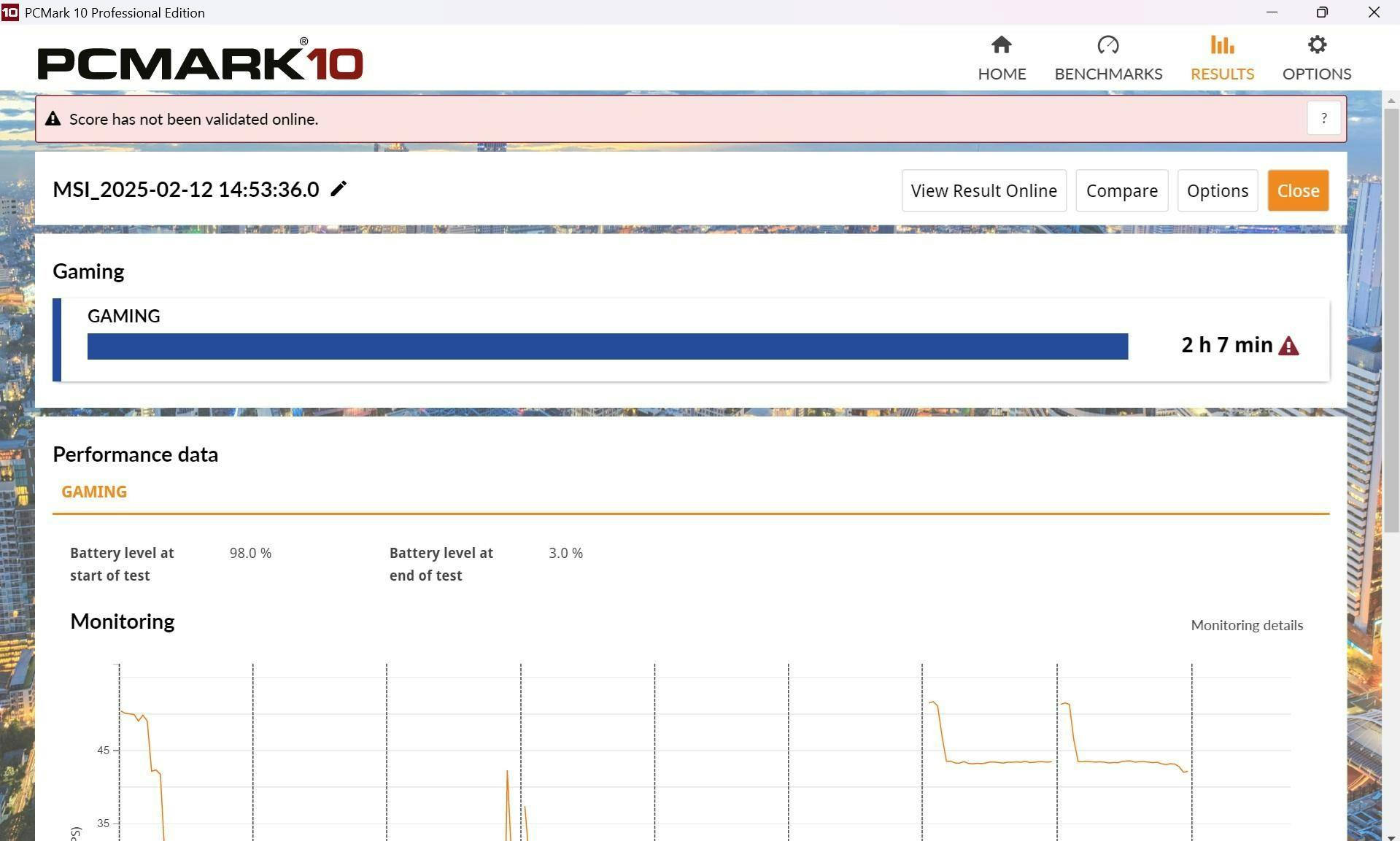Open the OPTIONS settings section
1400x841 pixels.
tap(1317, 58)
